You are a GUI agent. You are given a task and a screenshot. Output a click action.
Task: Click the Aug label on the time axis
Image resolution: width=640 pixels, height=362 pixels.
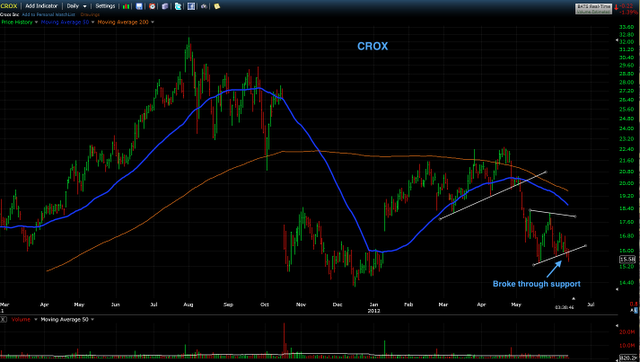[188, 305]
